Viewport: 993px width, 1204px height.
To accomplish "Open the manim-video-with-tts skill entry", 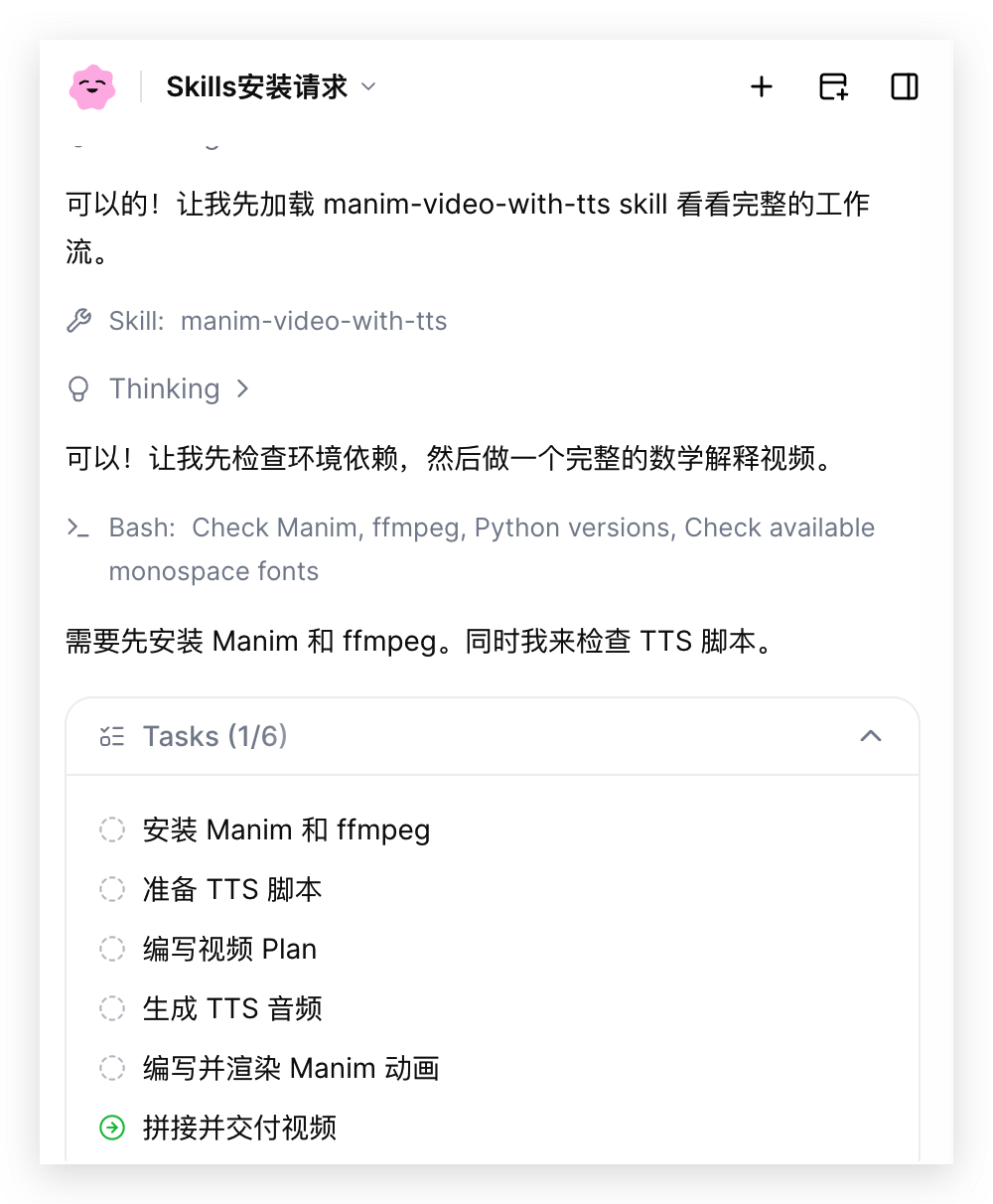I will tap(277, 321).
